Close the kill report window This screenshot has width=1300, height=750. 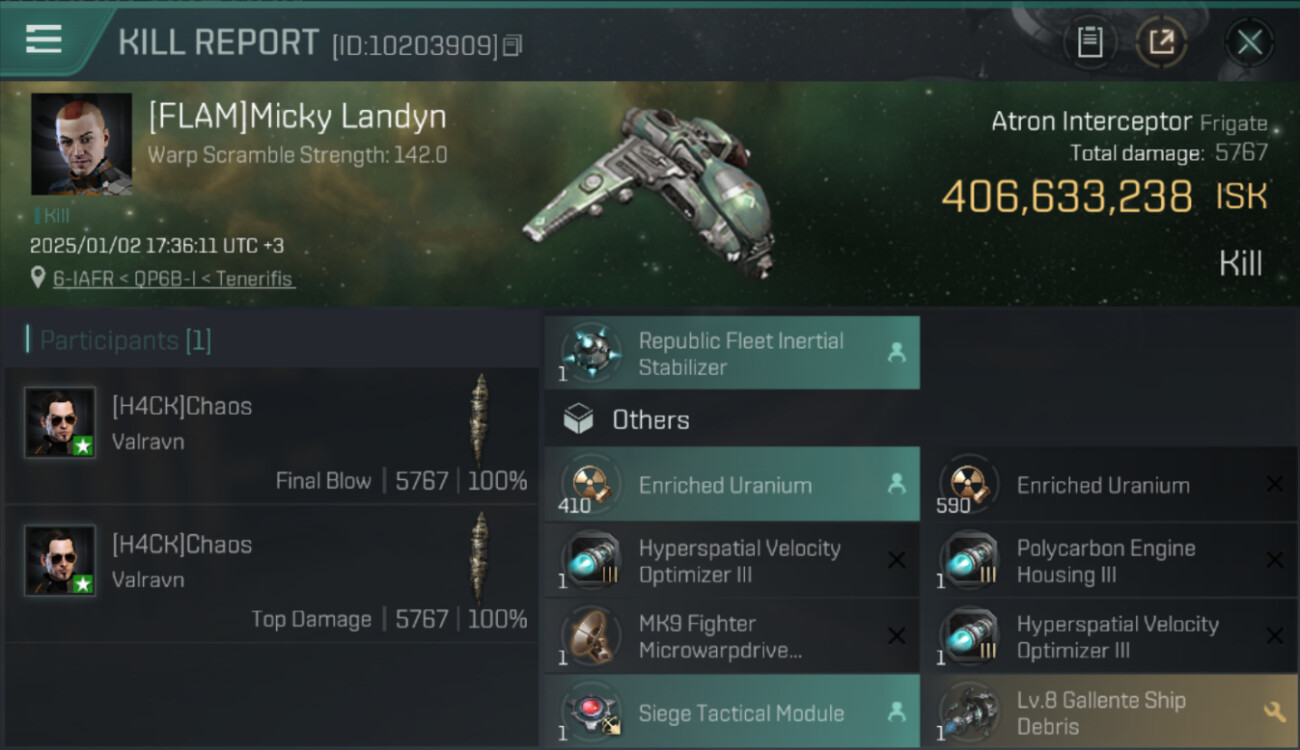pos(1249,42)
